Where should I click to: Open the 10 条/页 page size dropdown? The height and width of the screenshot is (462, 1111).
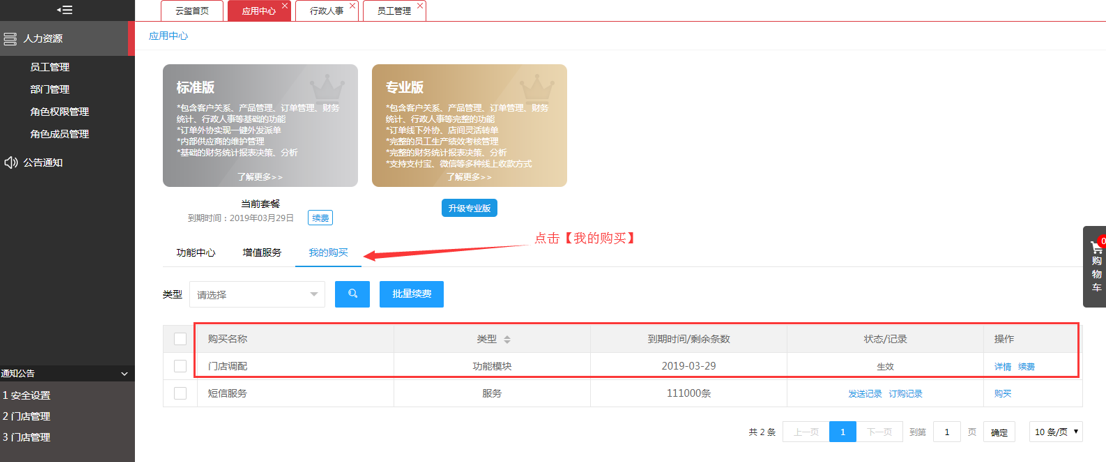pyautogui.click(x=1056, y=431)
